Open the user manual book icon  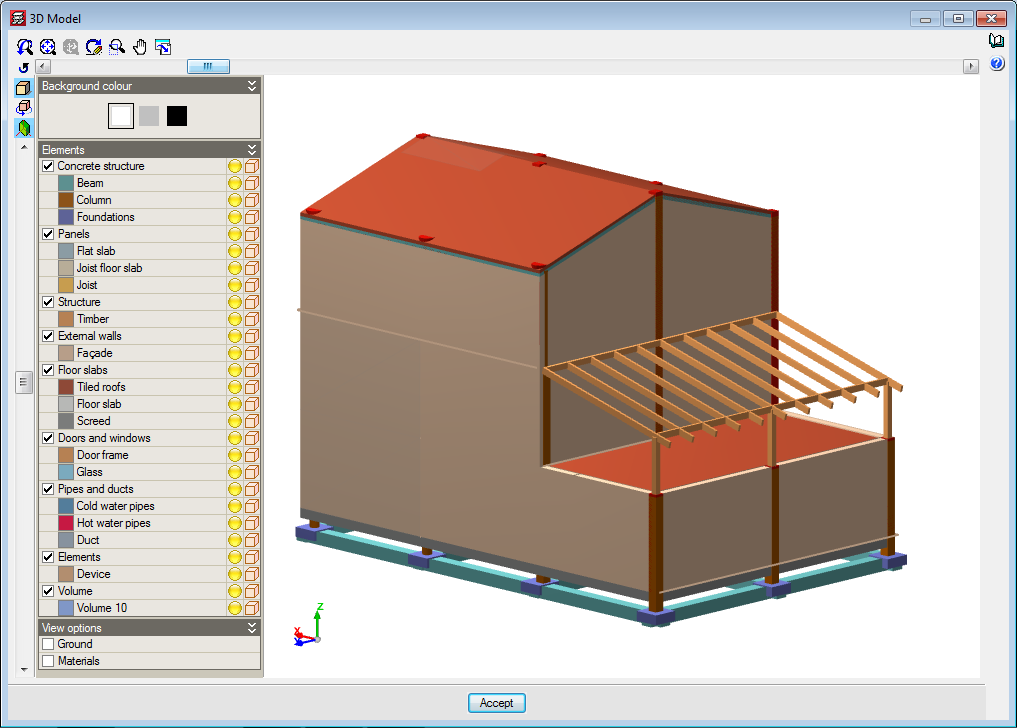[996, 41]
